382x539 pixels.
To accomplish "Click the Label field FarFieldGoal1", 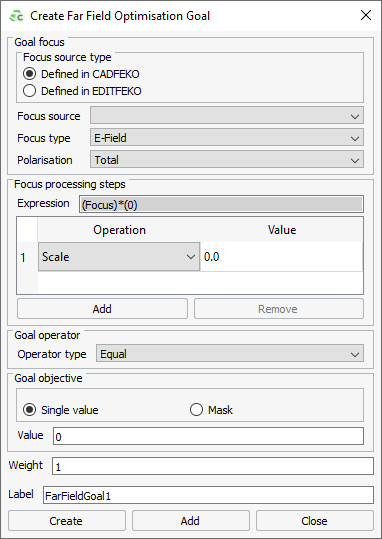I will click(208, 495).
